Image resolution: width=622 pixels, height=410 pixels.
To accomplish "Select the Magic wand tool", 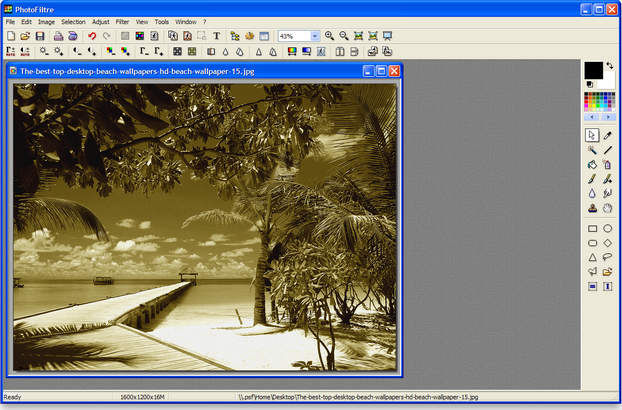I will coord(592,150).
